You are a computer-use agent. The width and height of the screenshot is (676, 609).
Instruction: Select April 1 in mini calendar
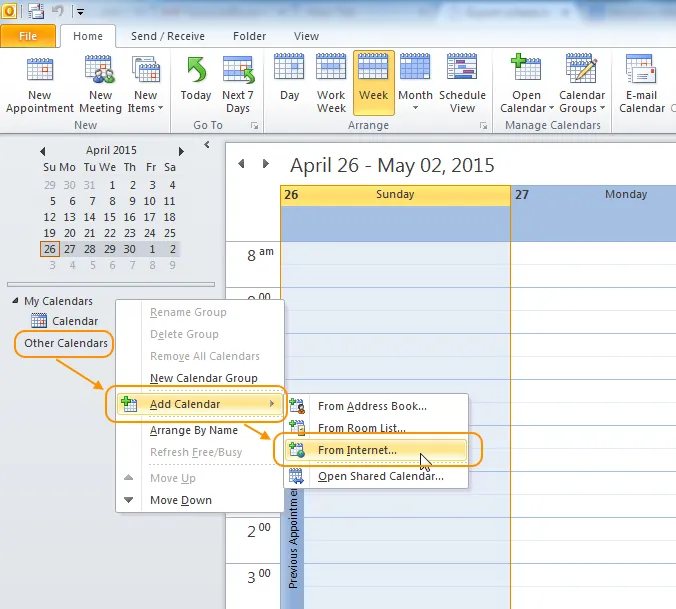click(x=112, y=185)
